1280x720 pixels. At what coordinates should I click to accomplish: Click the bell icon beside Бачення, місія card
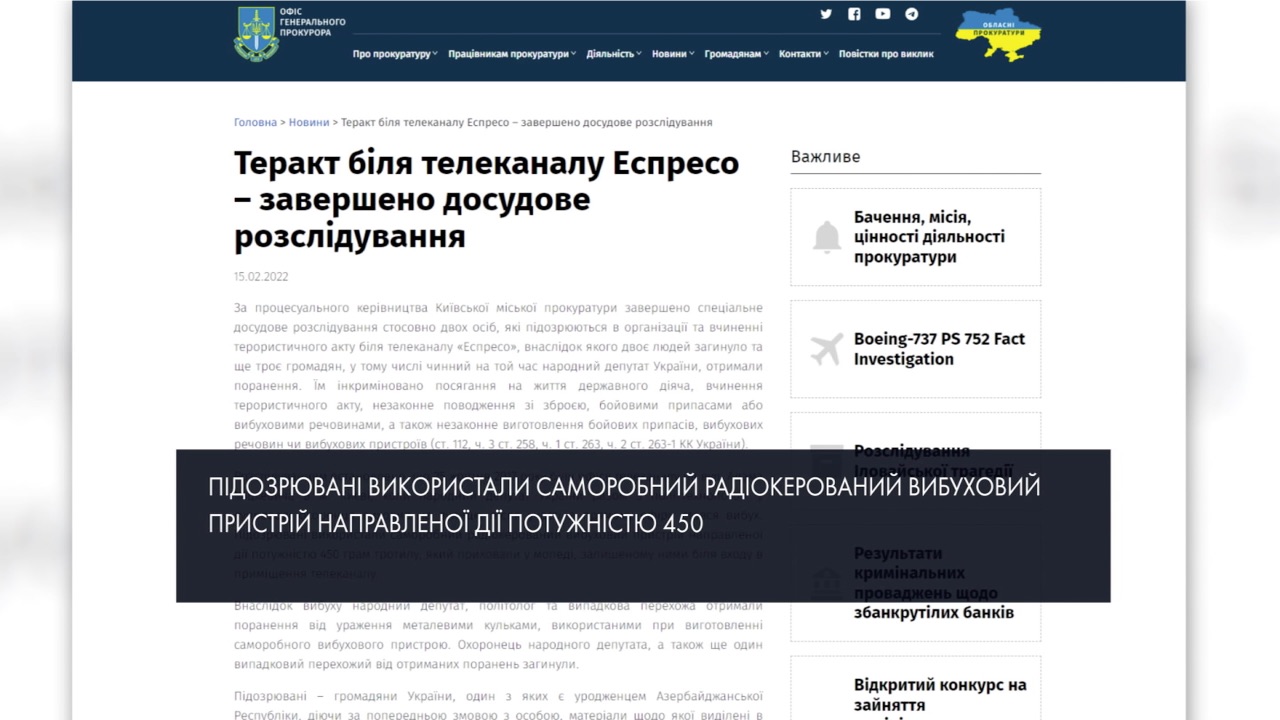[827, 237]
